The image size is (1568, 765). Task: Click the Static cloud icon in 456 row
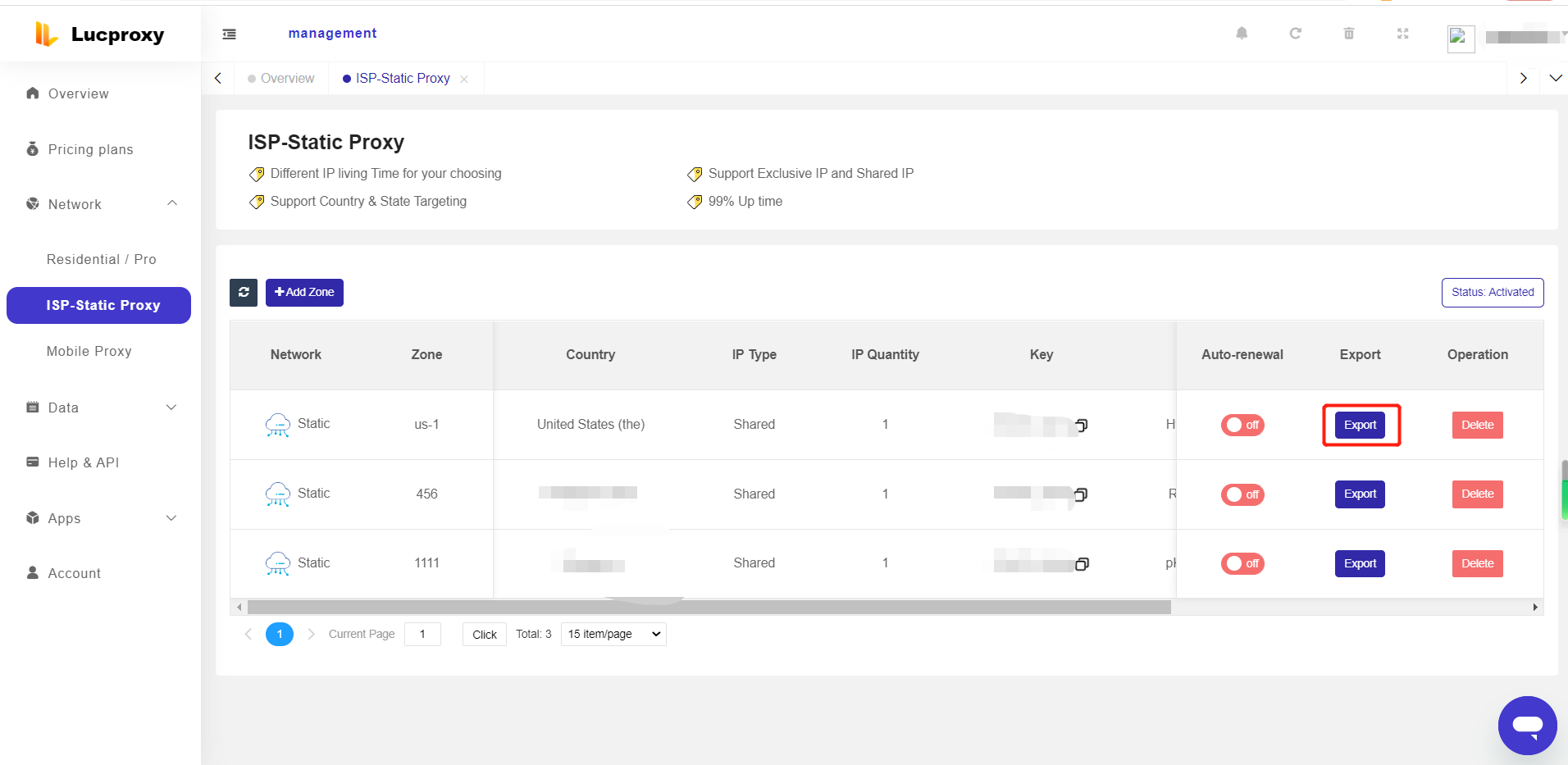pyautogui.click(x=278, y=494)
